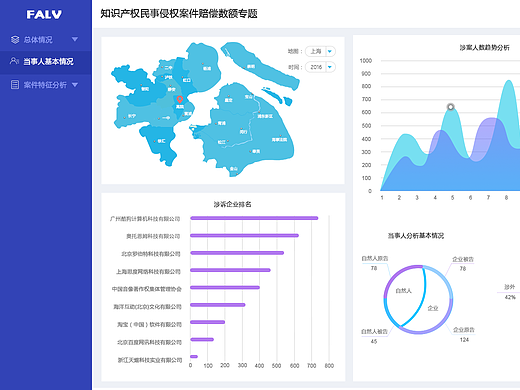Click the 自然人被告 45 label
Viewport: 520px width, 390px height.
point(374,336)
